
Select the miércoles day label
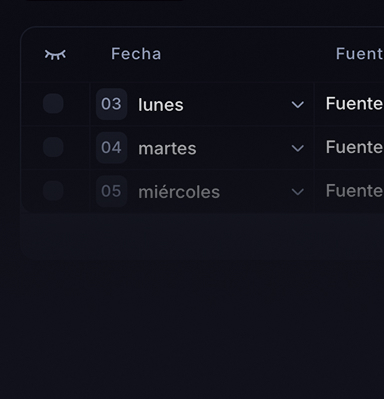point(179,192)
